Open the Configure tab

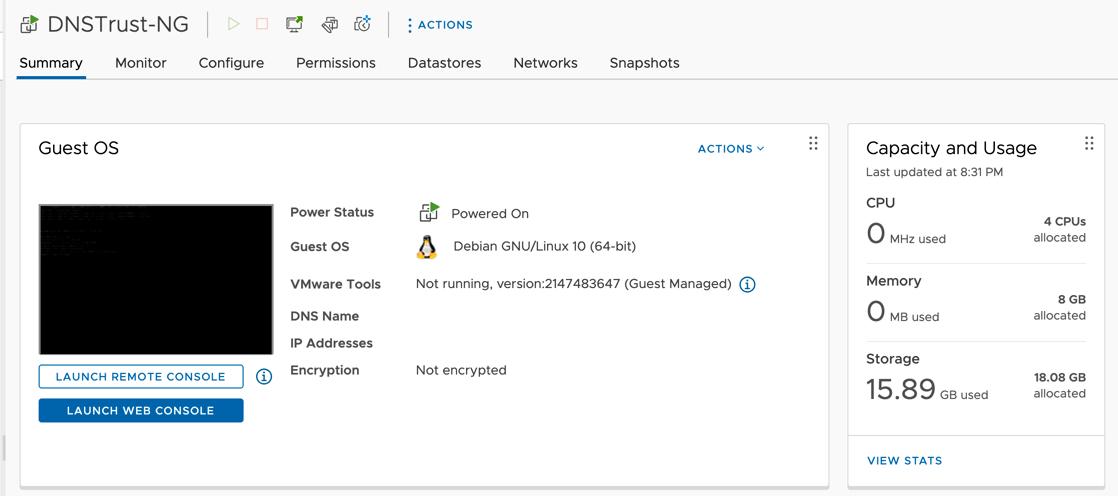pyautogui.click(x=231, y=63)
